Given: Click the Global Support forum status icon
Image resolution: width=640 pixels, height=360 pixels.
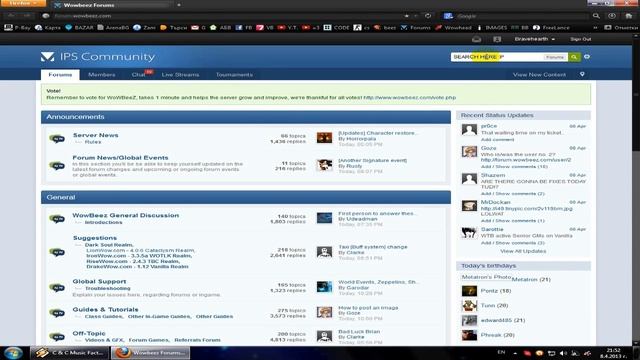Looking at the screenshot, I should tap(57, 287).
